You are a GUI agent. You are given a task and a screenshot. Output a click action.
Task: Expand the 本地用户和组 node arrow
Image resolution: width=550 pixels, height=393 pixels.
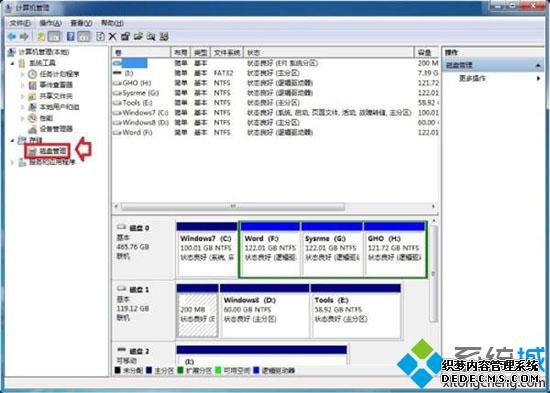(23, 107)
